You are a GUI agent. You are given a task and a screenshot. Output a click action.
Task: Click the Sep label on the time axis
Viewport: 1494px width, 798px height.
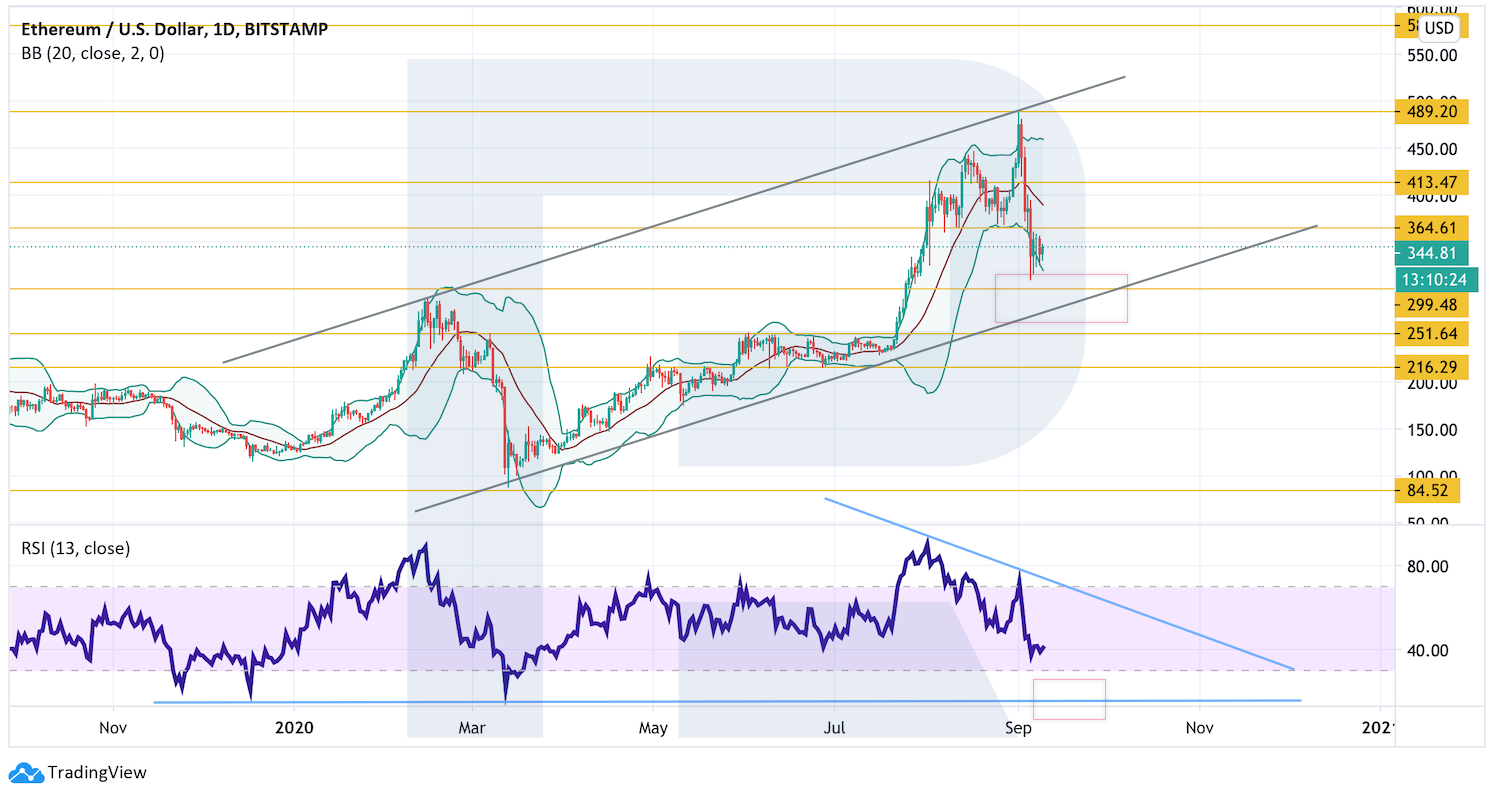(x=1017, y=730)
